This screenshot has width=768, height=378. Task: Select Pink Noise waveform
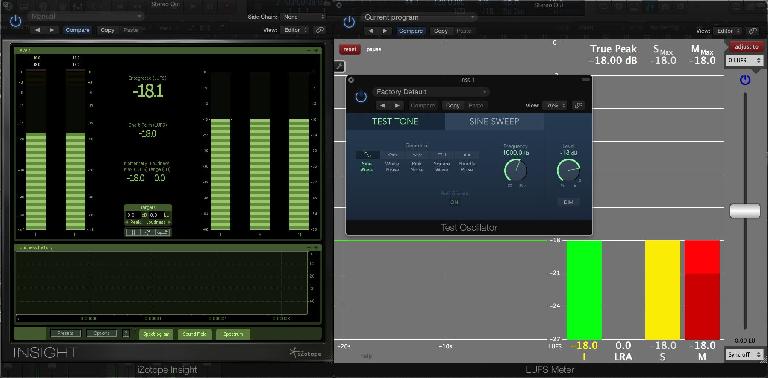[x=417, y=163]
